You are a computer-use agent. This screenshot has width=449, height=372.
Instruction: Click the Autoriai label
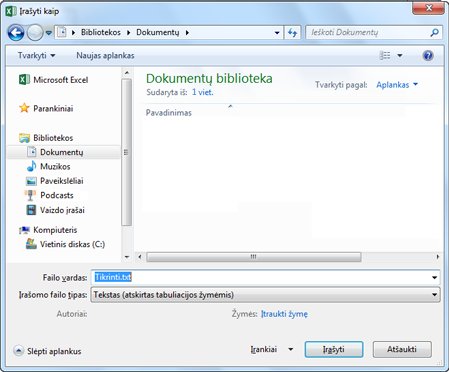[72, 314]
